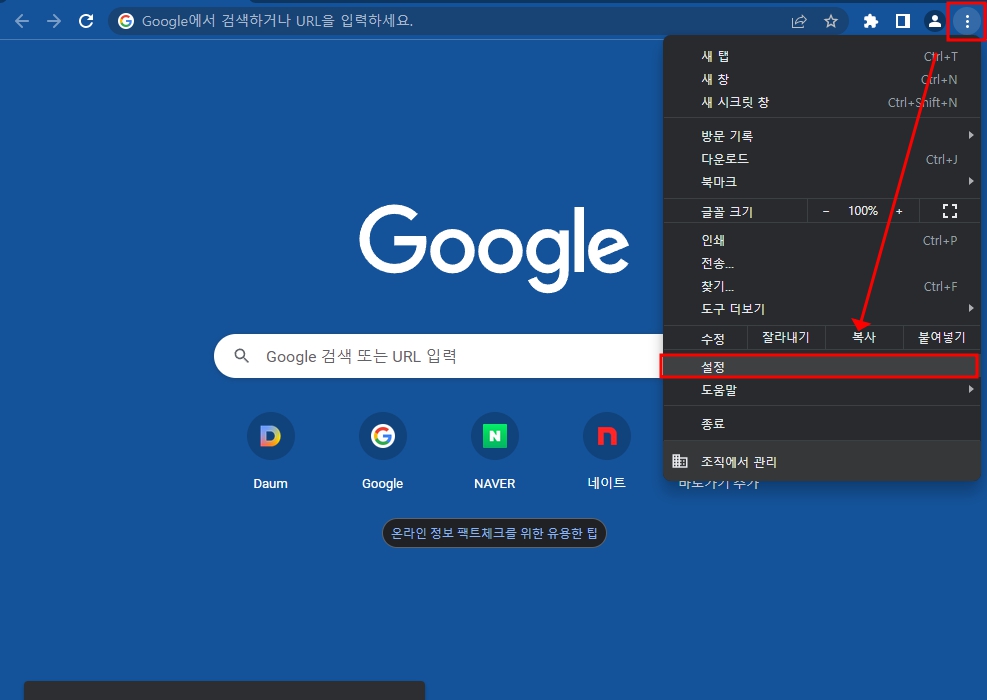Click the 잘라내기 button
The width and height of the screenshot is (987, 700).
point(786,337)
